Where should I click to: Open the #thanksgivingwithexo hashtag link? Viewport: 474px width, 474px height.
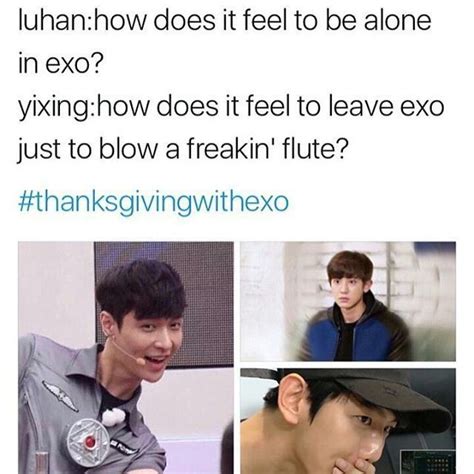[x=153, y=202]
